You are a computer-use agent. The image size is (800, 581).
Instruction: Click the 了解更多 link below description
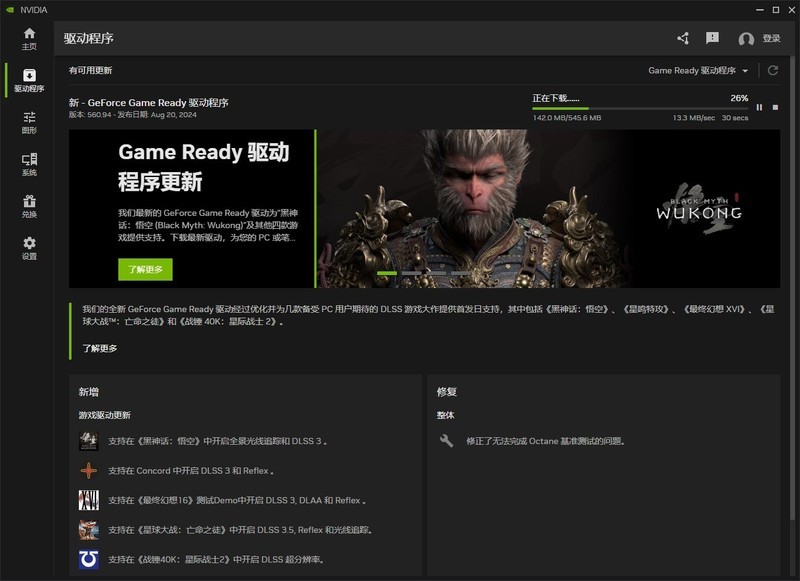point(100,348)
